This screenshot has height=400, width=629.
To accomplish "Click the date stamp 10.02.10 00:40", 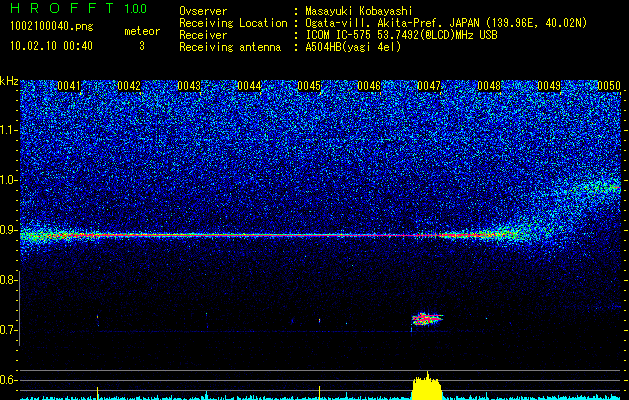I will pyautogui.click(x=51, y=46).
